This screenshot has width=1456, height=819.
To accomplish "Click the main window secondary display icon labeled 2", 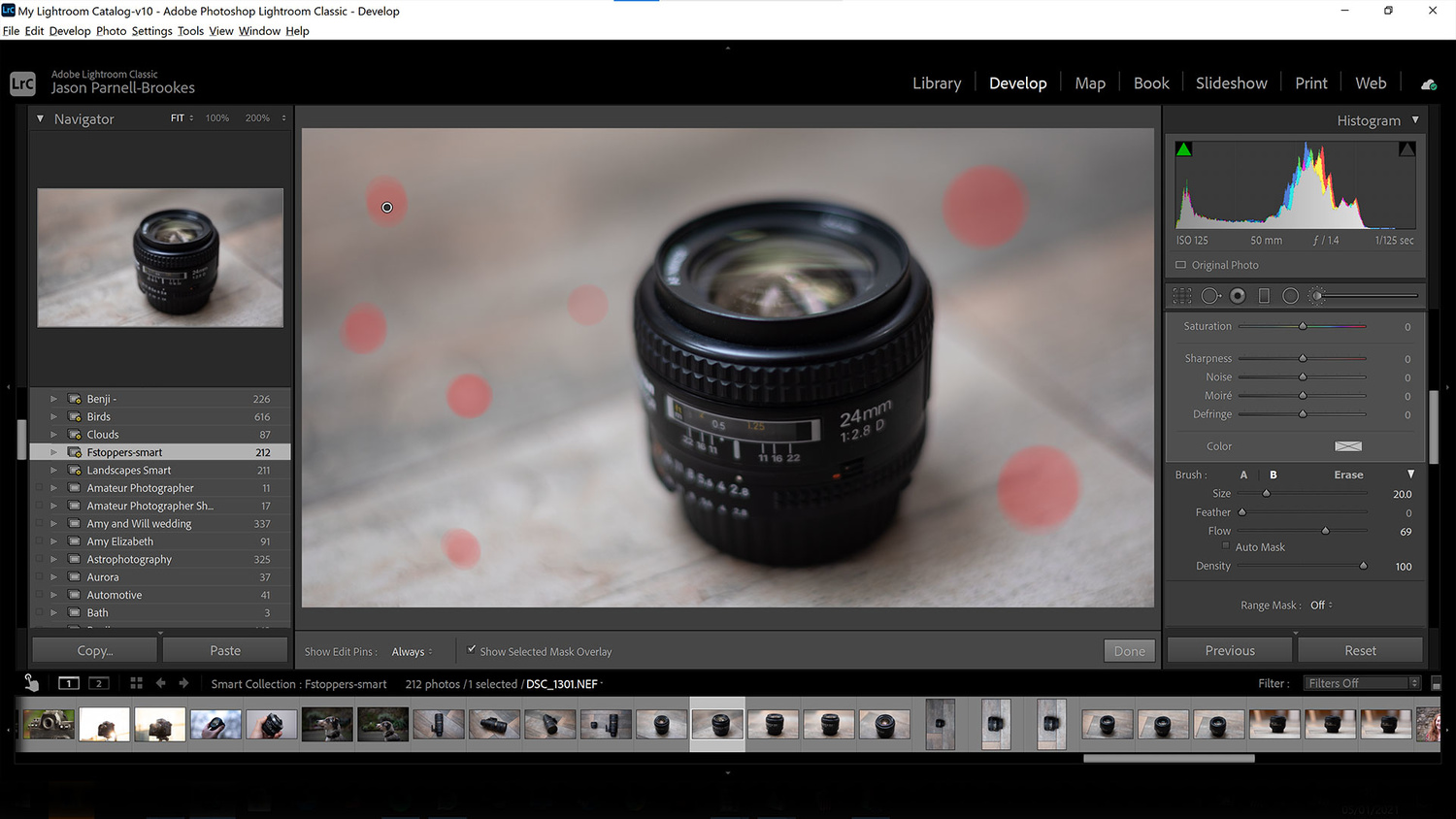I will click(97, 682).
